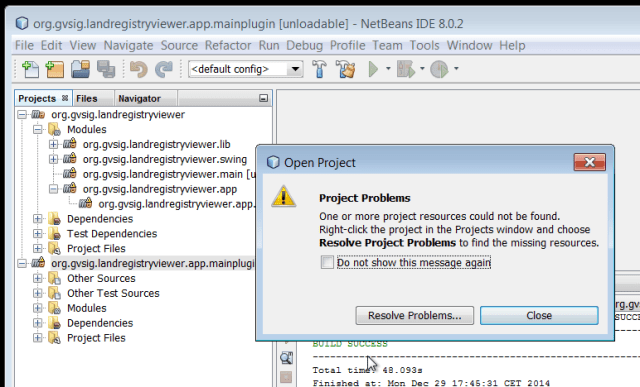The image size is (640, 387).
Task: Open the Tools menu
Action: click(424, 45)
